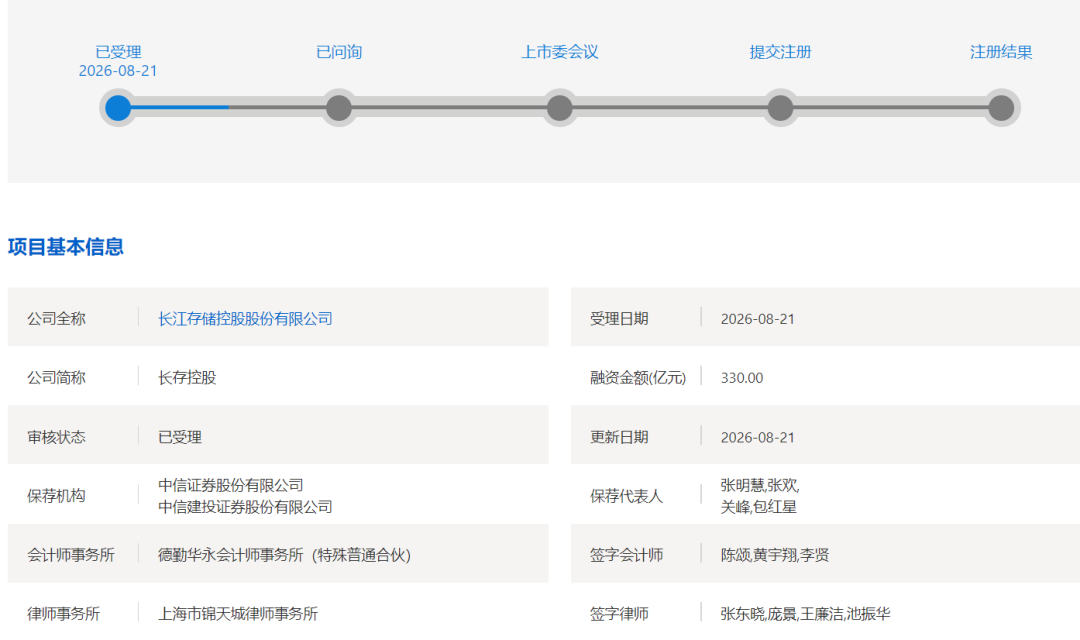The width and height of the screenshot is (1080, 640).
Task: Click the 已问询 gray progress node
Action: click(x=339, y=108)
